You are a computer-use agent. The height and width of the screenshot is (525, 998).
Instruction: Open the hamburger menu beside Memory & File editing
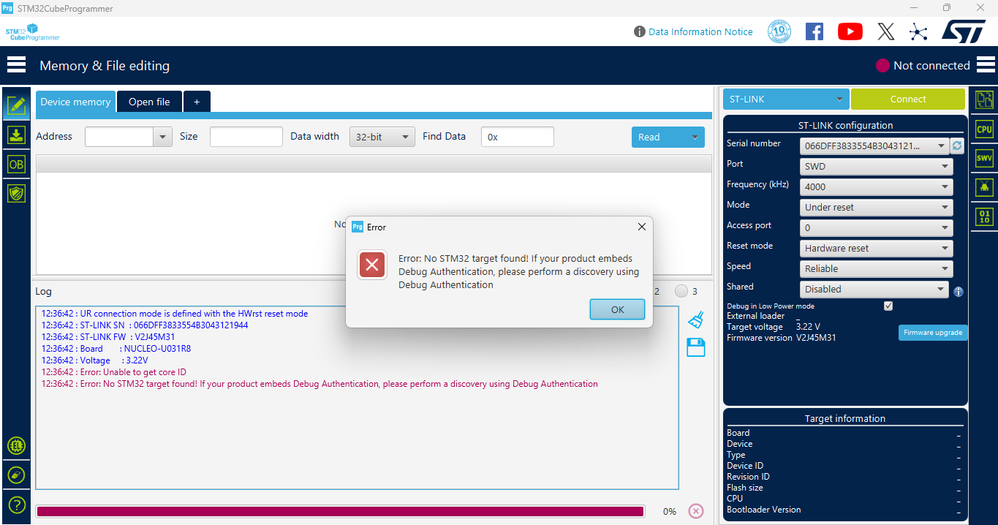[x=17, y=65]
